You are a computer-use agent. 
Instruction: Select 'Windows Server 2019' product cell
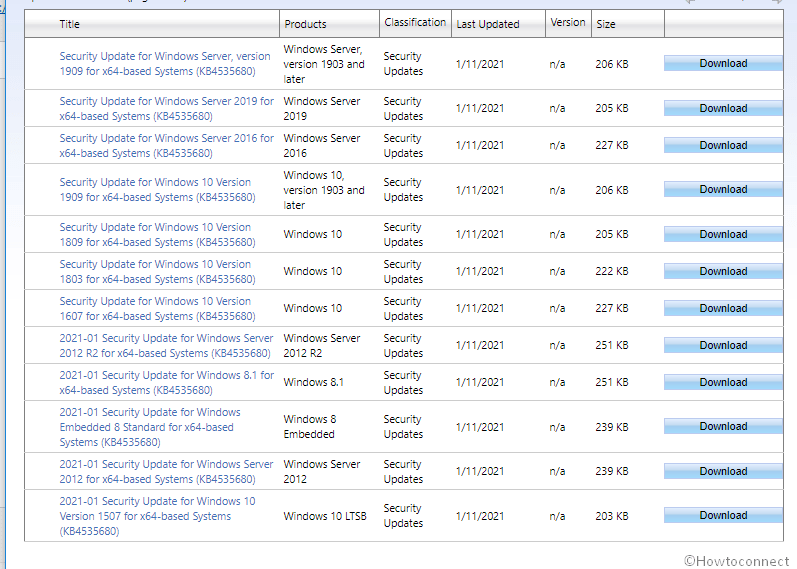point(322,108)
